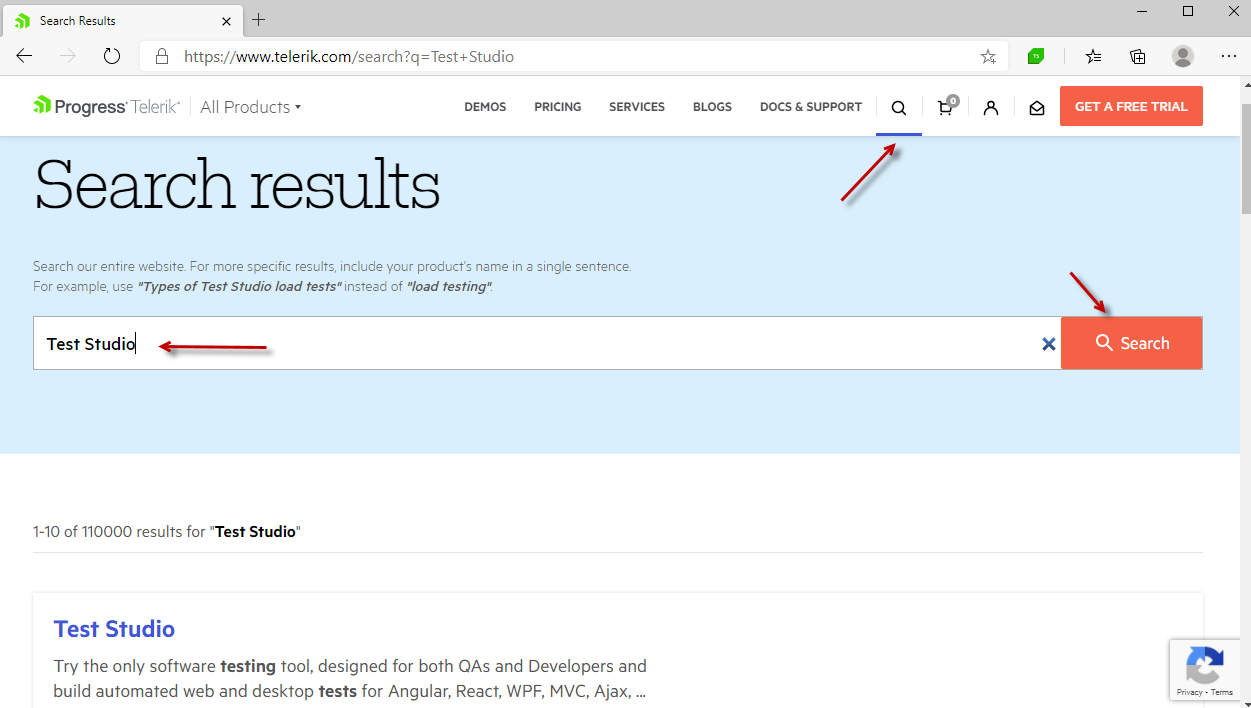
Task: Open the shopping cart icon
Action: point(946,107)
